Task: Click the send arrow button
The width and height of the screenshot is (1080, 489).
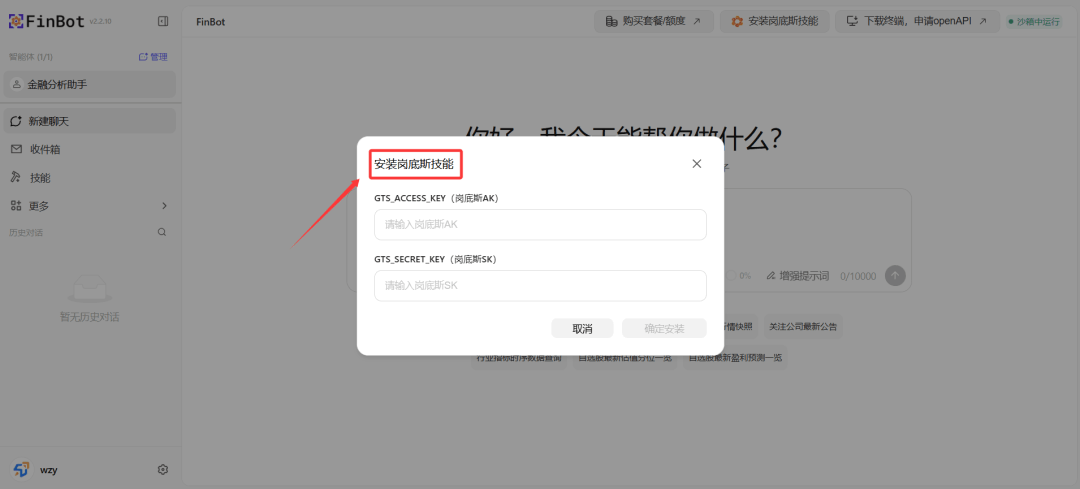Action: [x=895, y=275]
